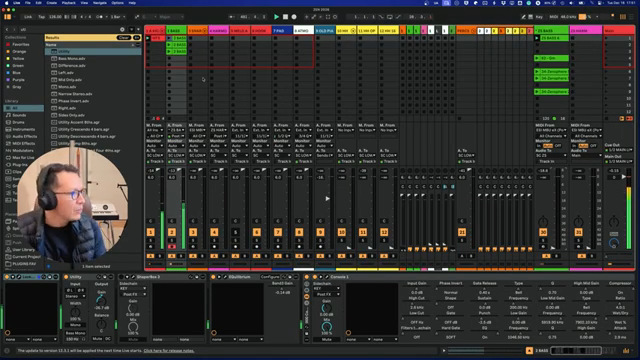Toggle track 21 activator button
Viewport: 640px width, 360px height.
(x=462, y=232)
